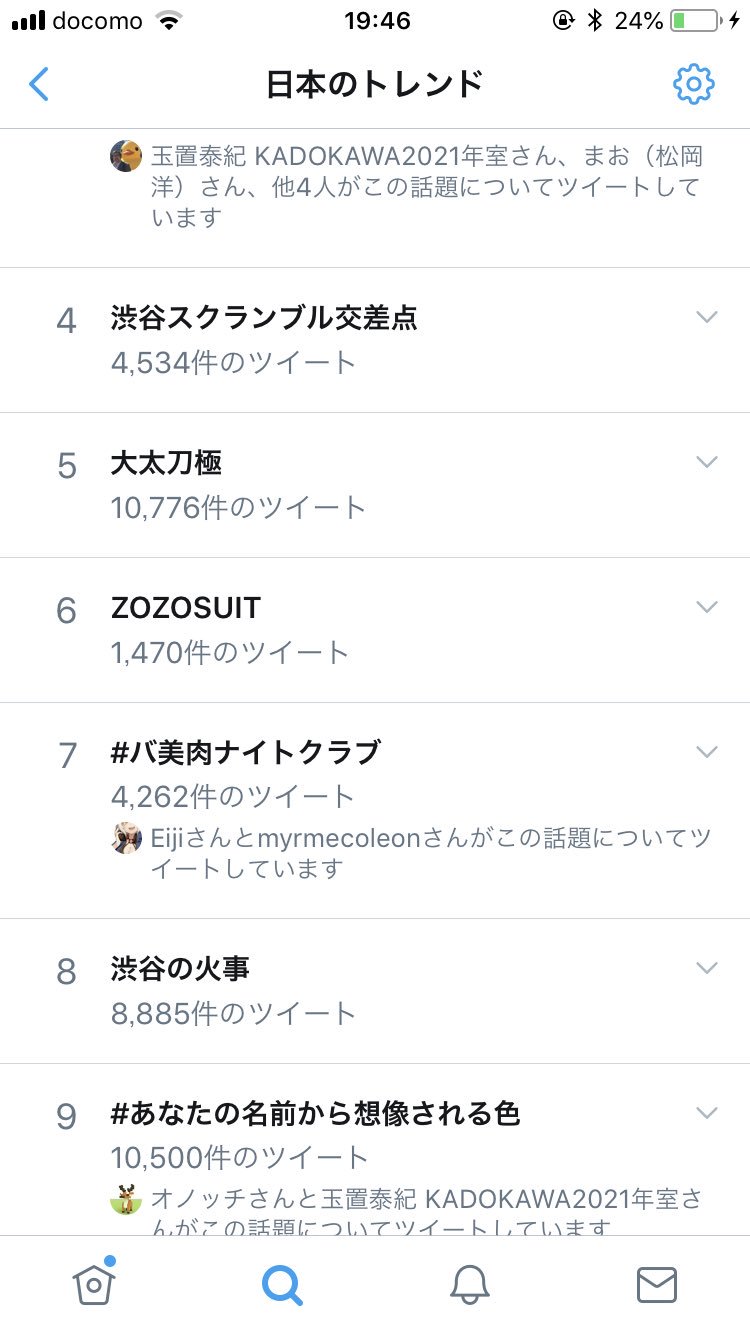This screenshot has height=1334, width=750.
Task: Go to the Home tab icon
Action: click(x=94, y=1284)
